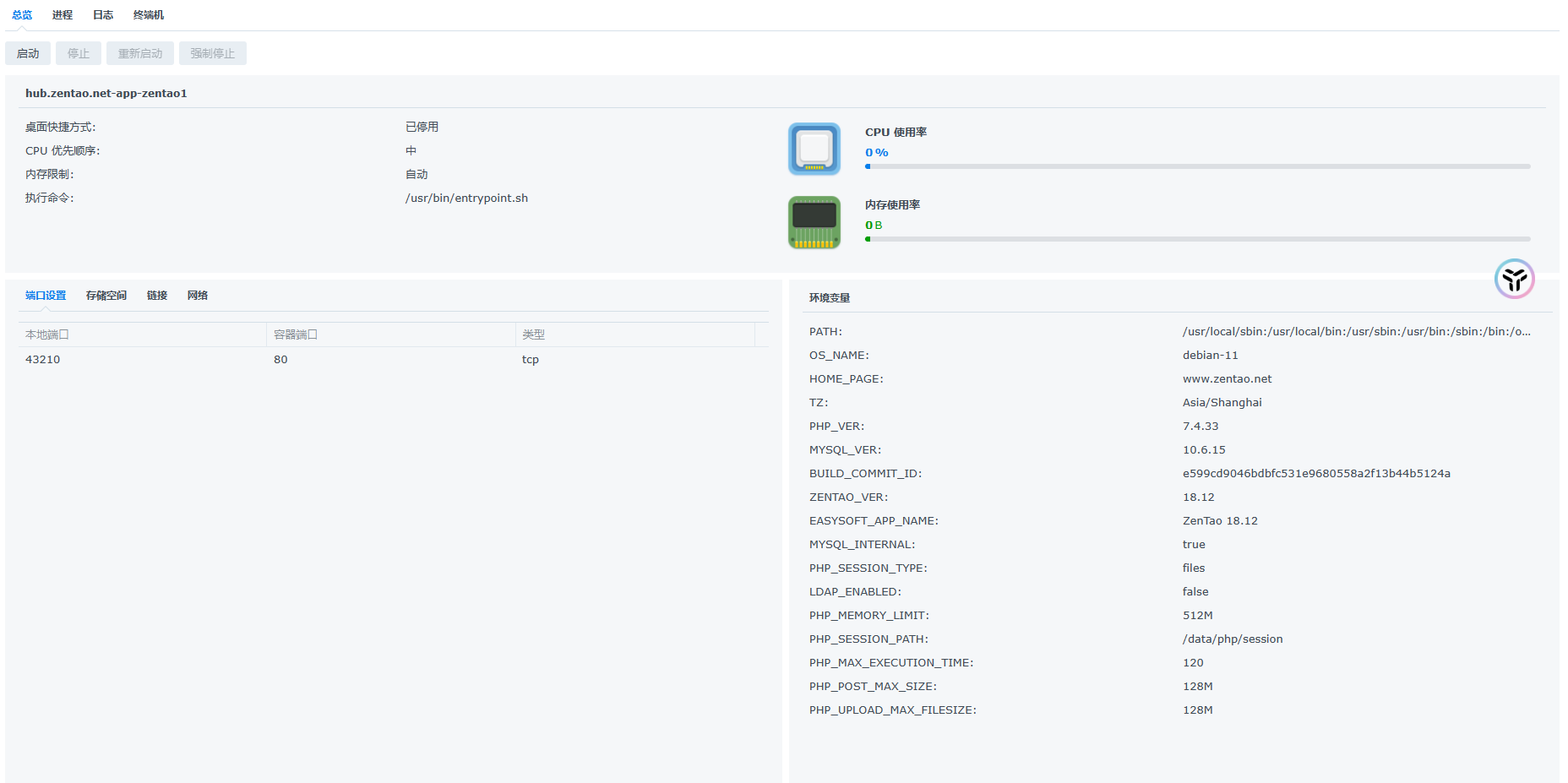Sort by the 容器端口 column header
Screen dimensions: 1568x783
[390, 334]
